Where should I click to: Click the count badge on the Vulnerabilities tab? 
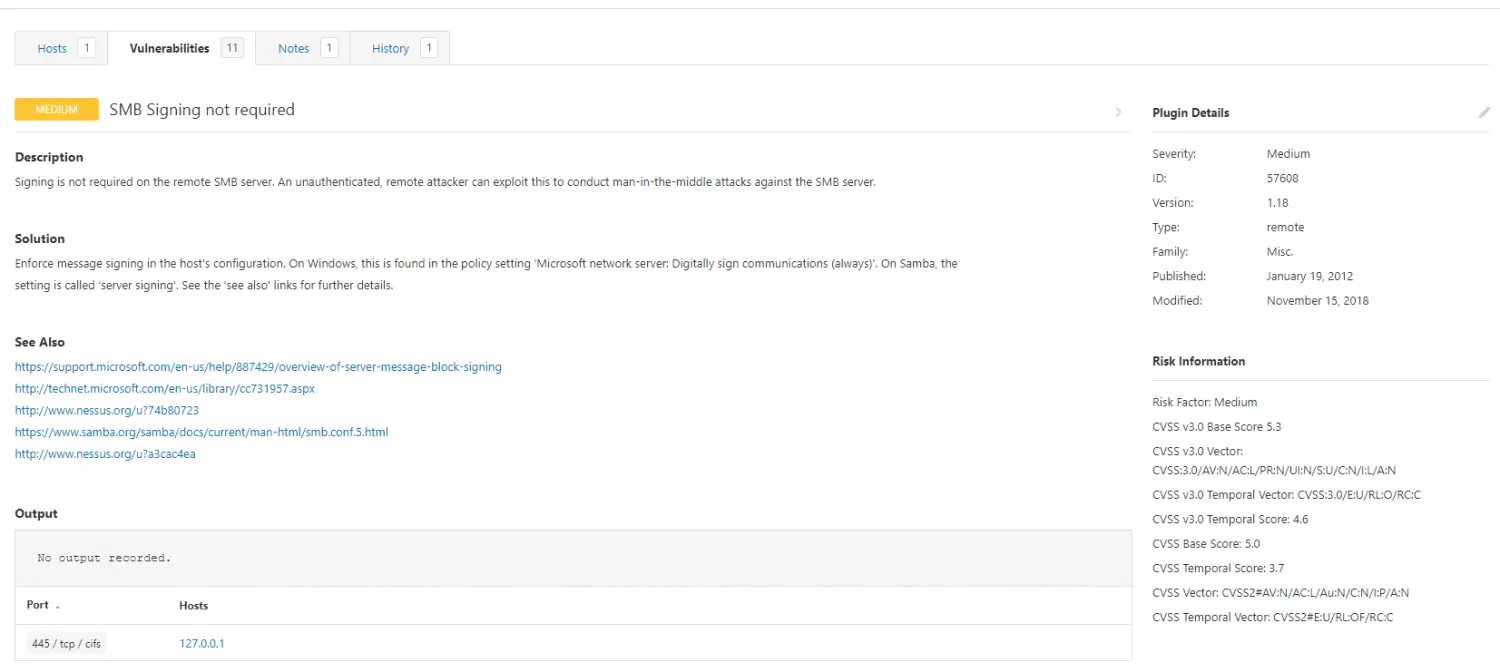234,47
